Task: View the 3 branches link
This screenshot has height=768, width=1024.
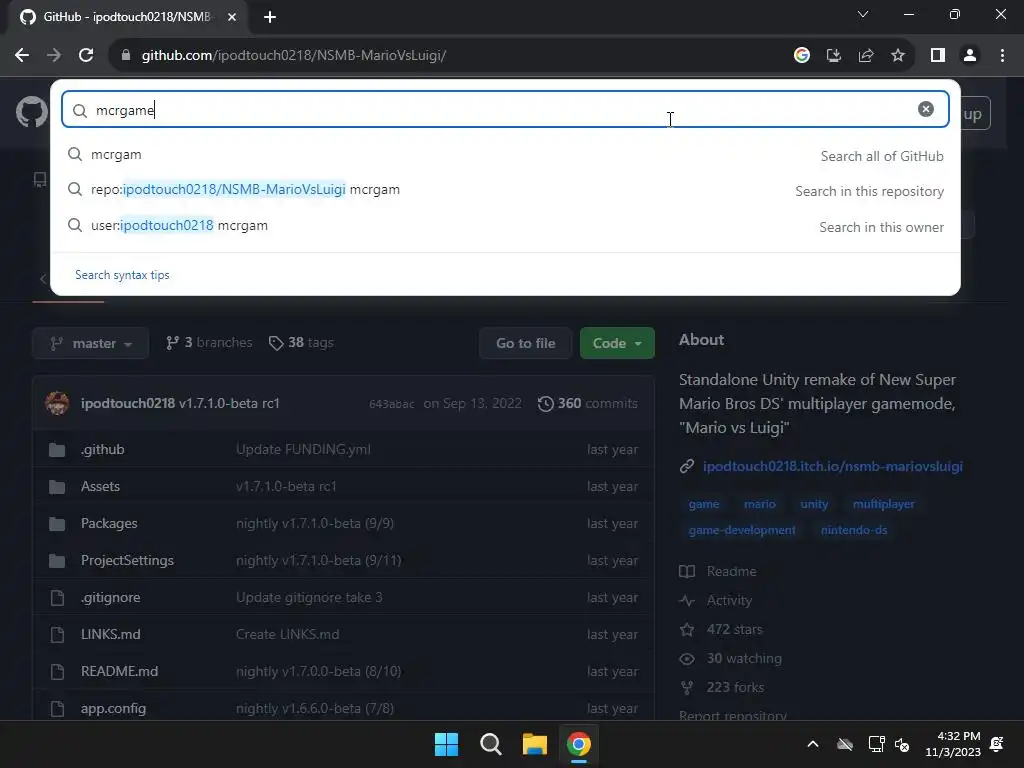Action: pyautogui.click(x=209, y=343)
